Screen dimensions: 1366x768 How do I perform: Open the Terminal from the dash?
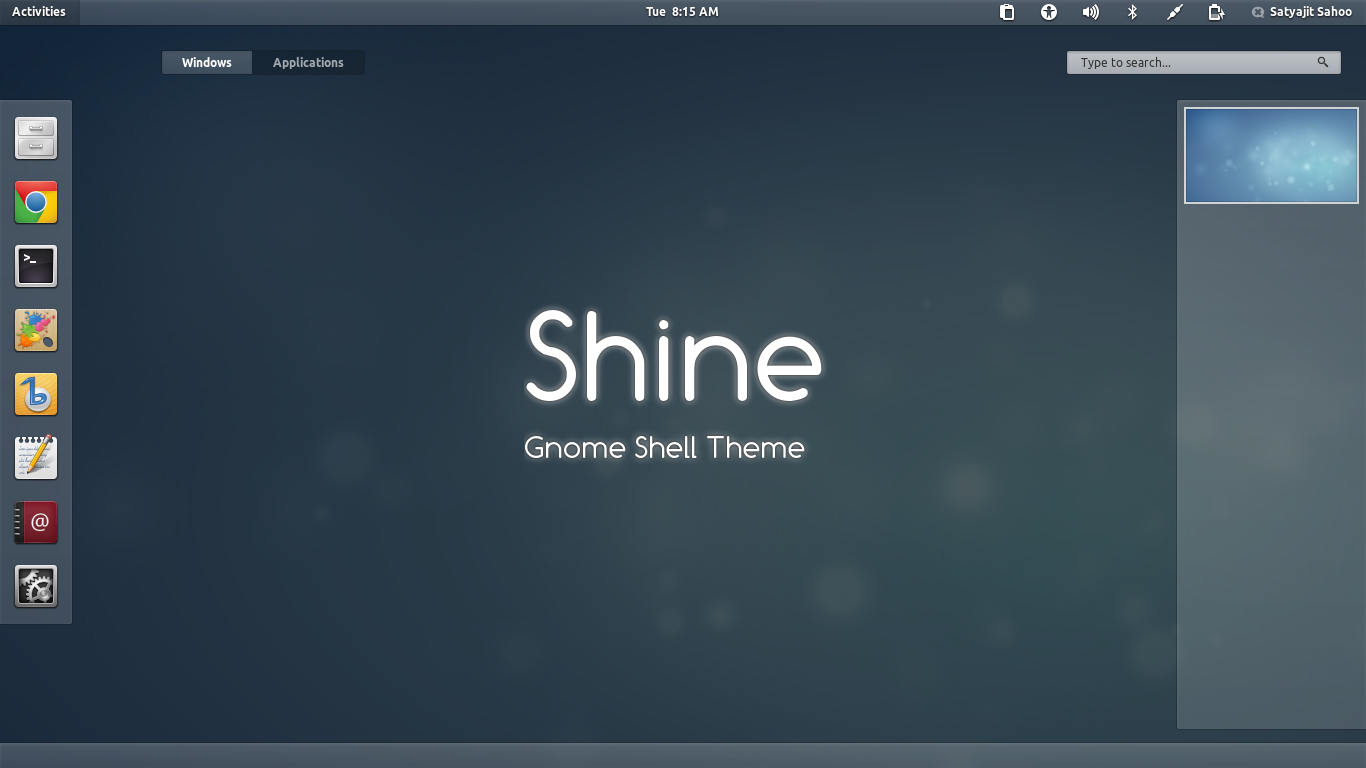(x=36, y=266)
